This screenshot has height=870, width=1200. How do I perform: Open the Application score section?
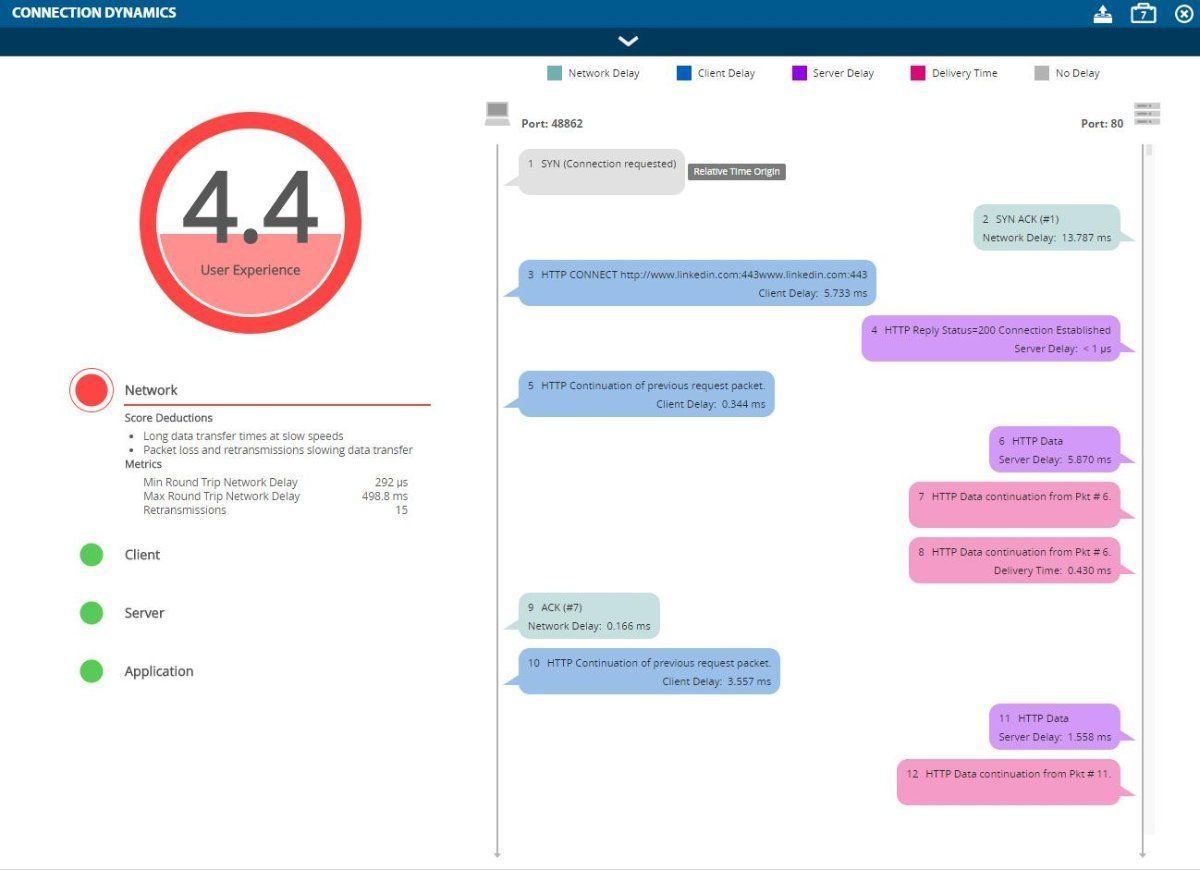pos(159,671)
